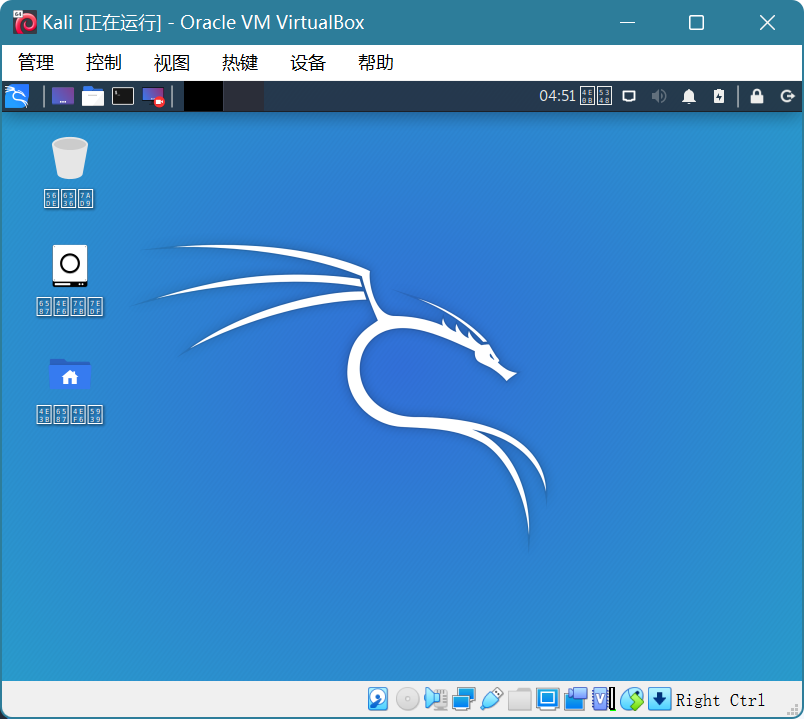Screen dimensions: 804x719
Task: Click the display monitor status icon
Action: coord(548,699)
